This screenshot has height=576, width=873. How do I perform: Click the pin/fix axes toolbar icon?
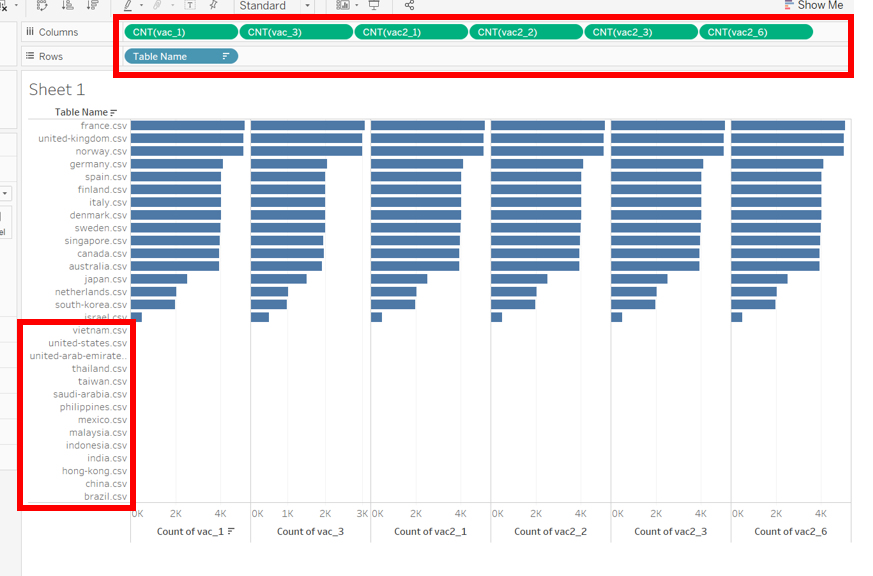tap(213, 5)
